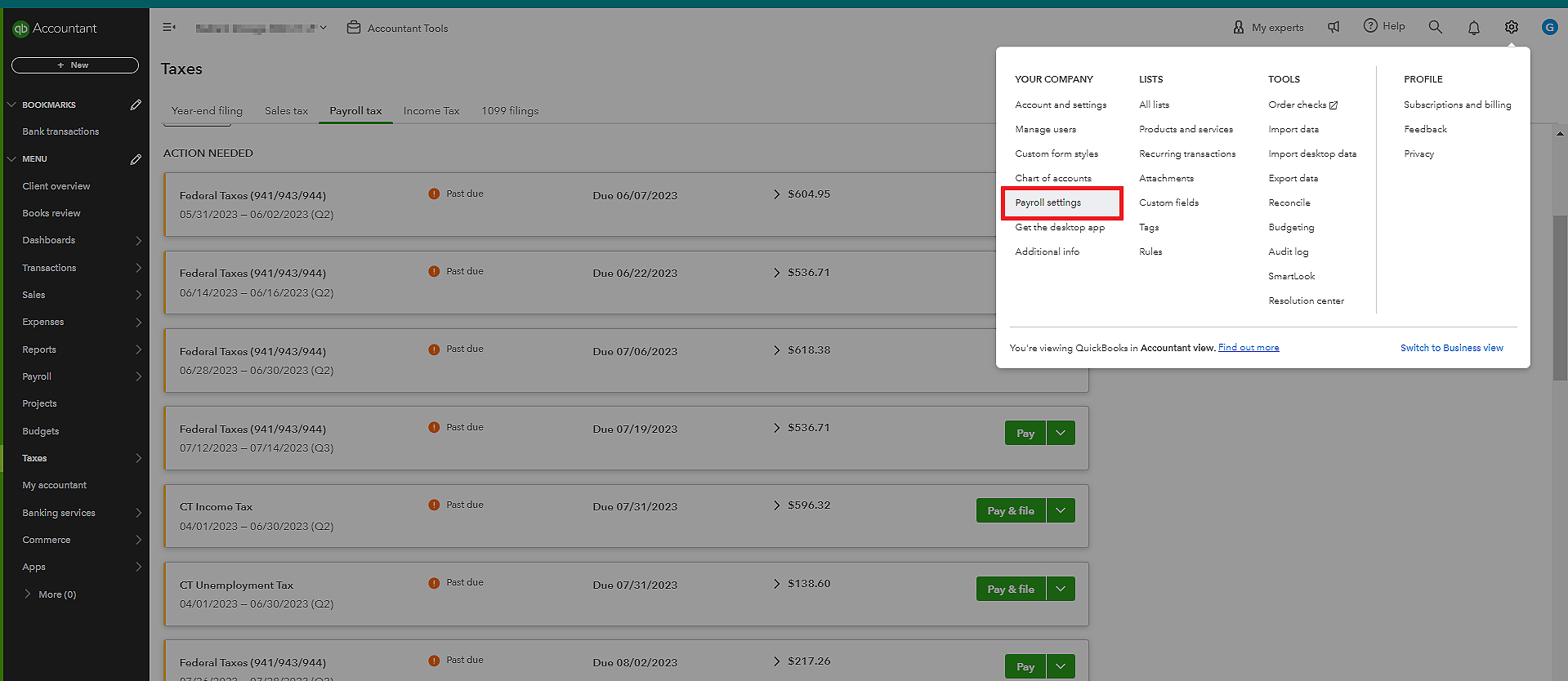The image size is (1568, 681).
Task: Click the page vertical scrollbar thumb
Action: (1560, 298)
